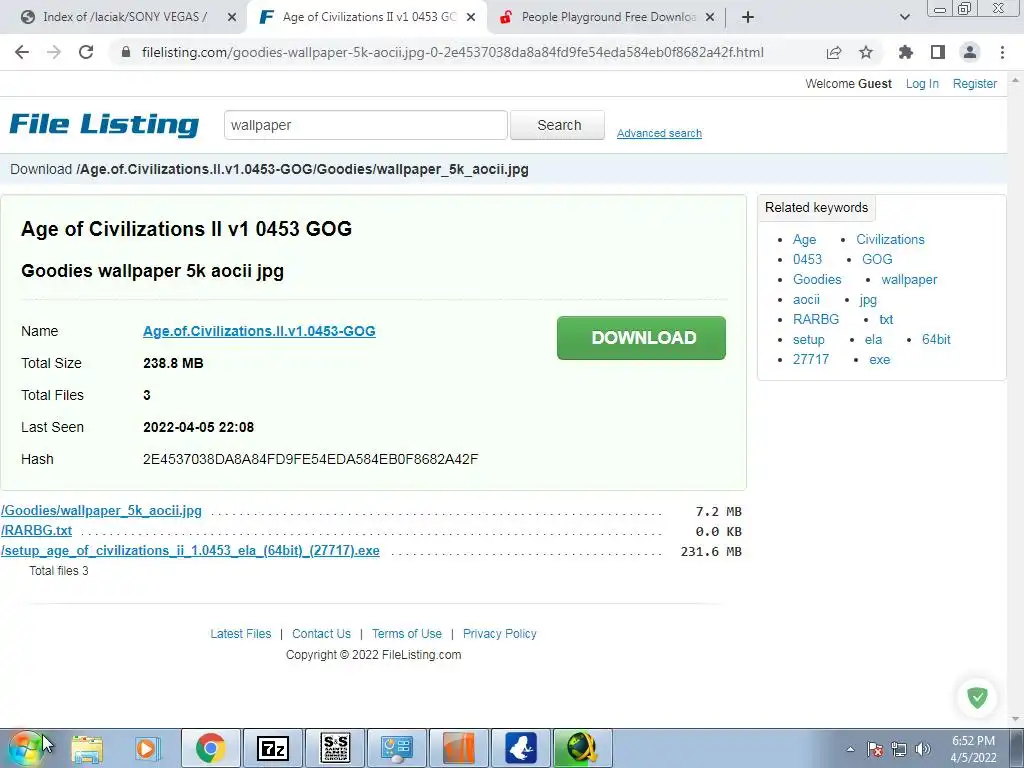Bookmark this page with the star icon
The height and width of the screenshot is (768, 1024).
click(x=866, y=52)
